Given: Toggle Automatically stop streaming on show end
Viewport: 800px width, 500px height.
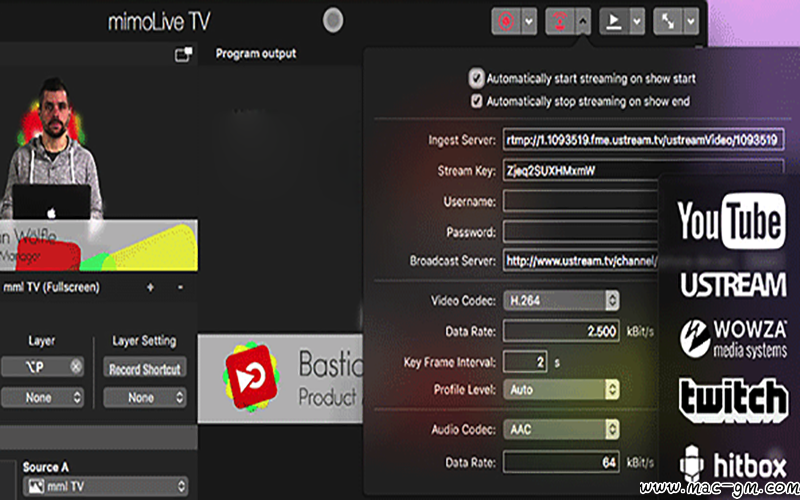Looking at the screenshot, I should point(476,101).
